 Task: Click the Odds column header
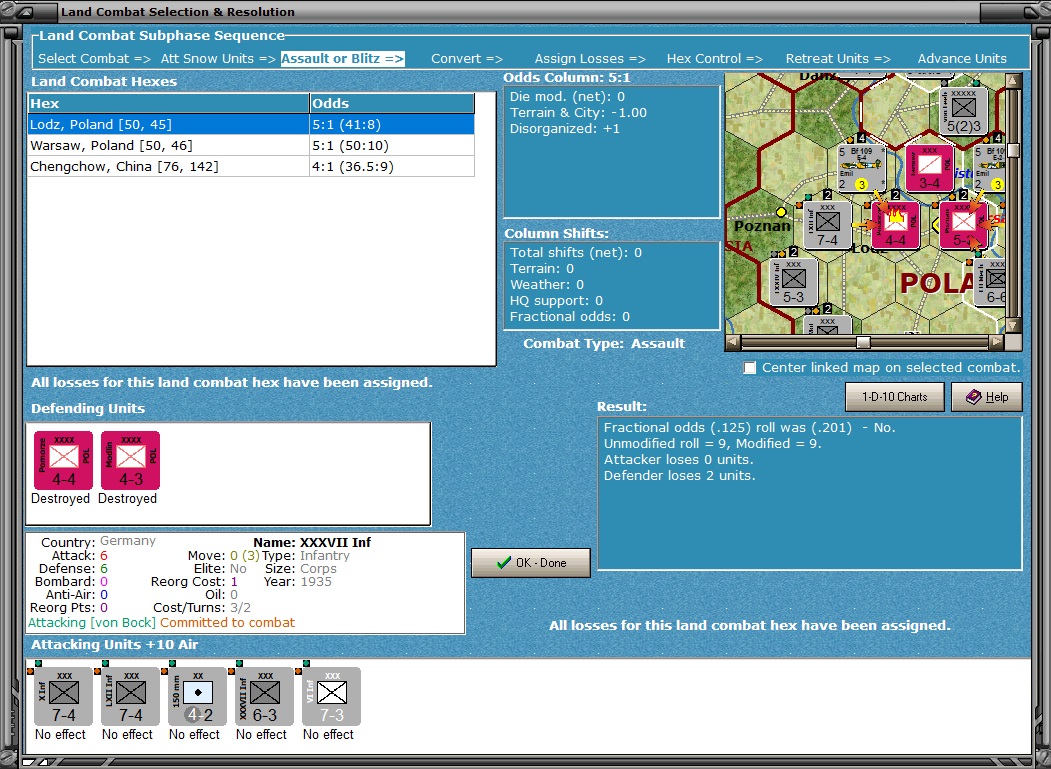392,103
